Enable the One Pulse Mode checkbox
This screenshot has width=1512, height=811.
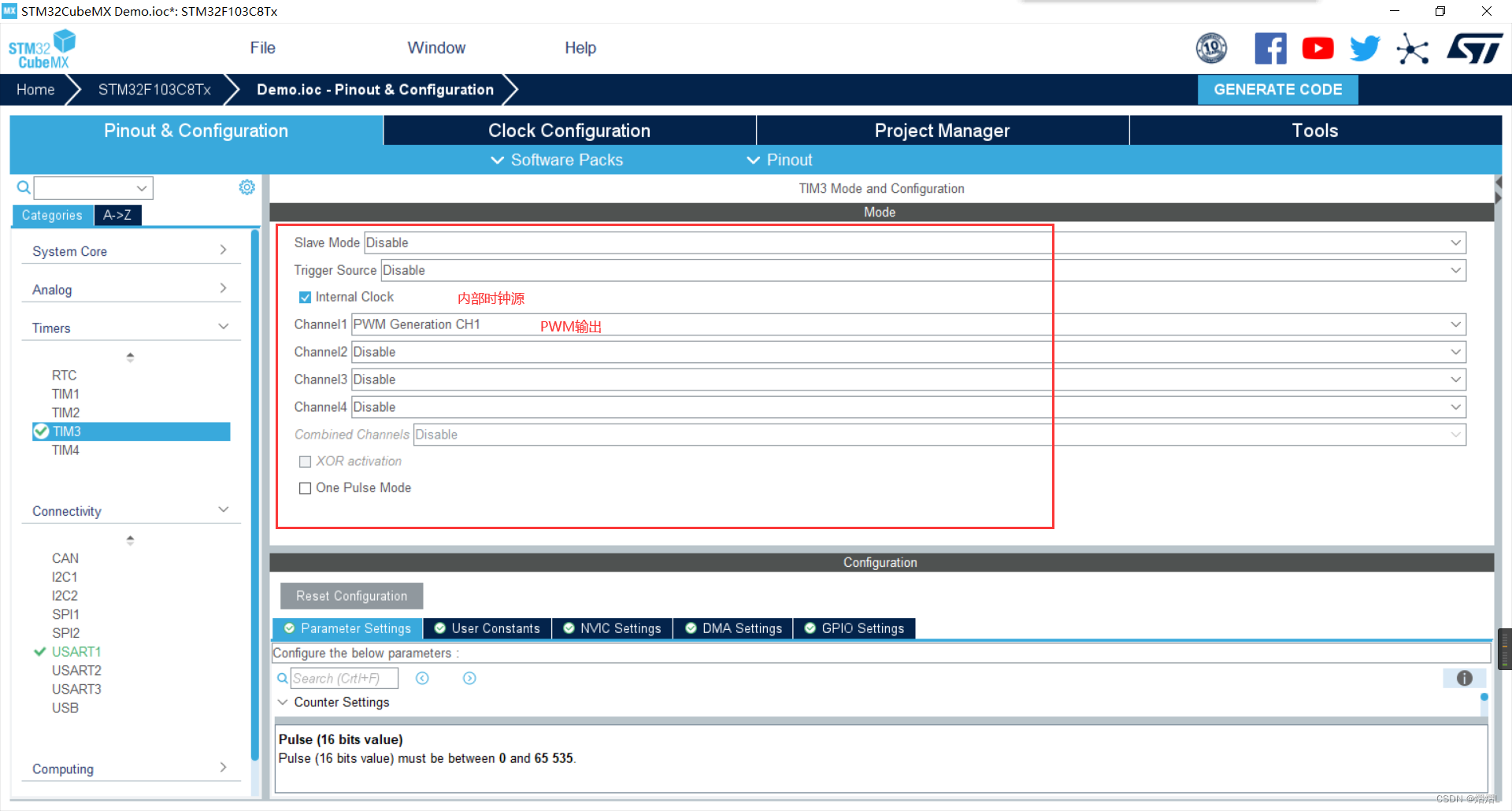pos(305,488)
